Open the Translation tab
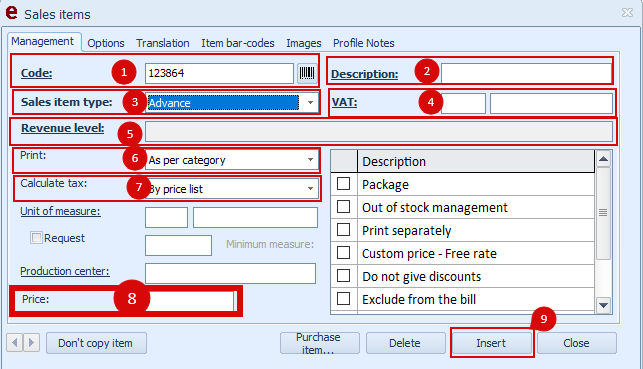 pos(163,43)
